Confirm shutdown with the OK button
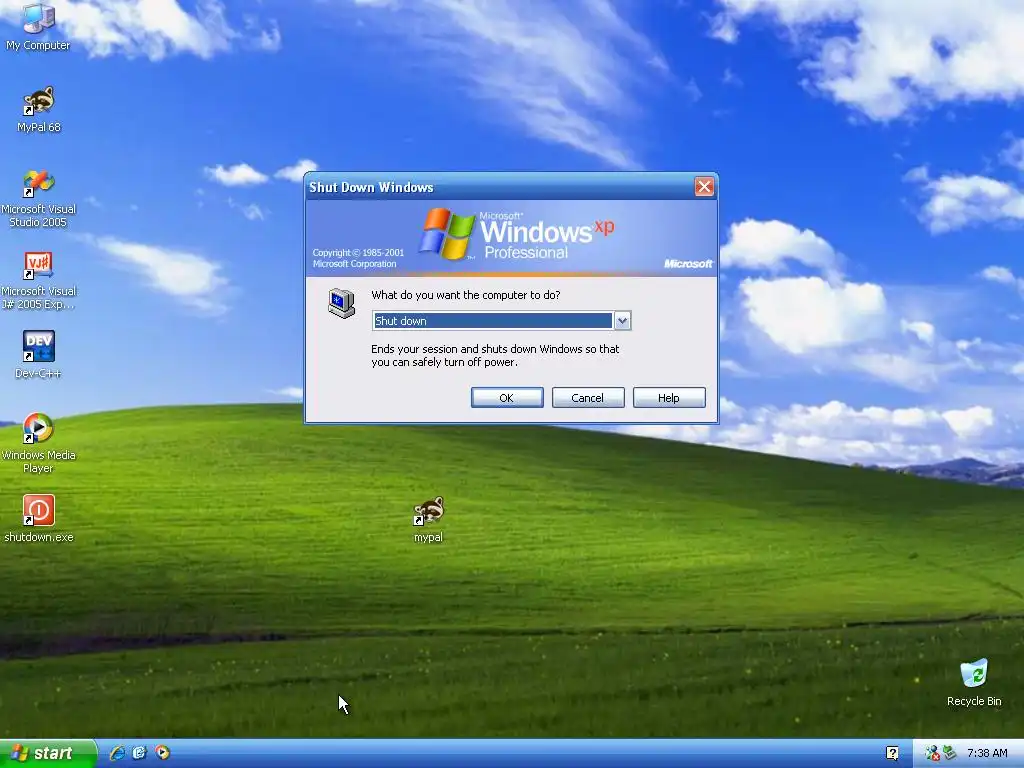The height and width of the screenshot is (768, 1024). click(x=507, y=398)
